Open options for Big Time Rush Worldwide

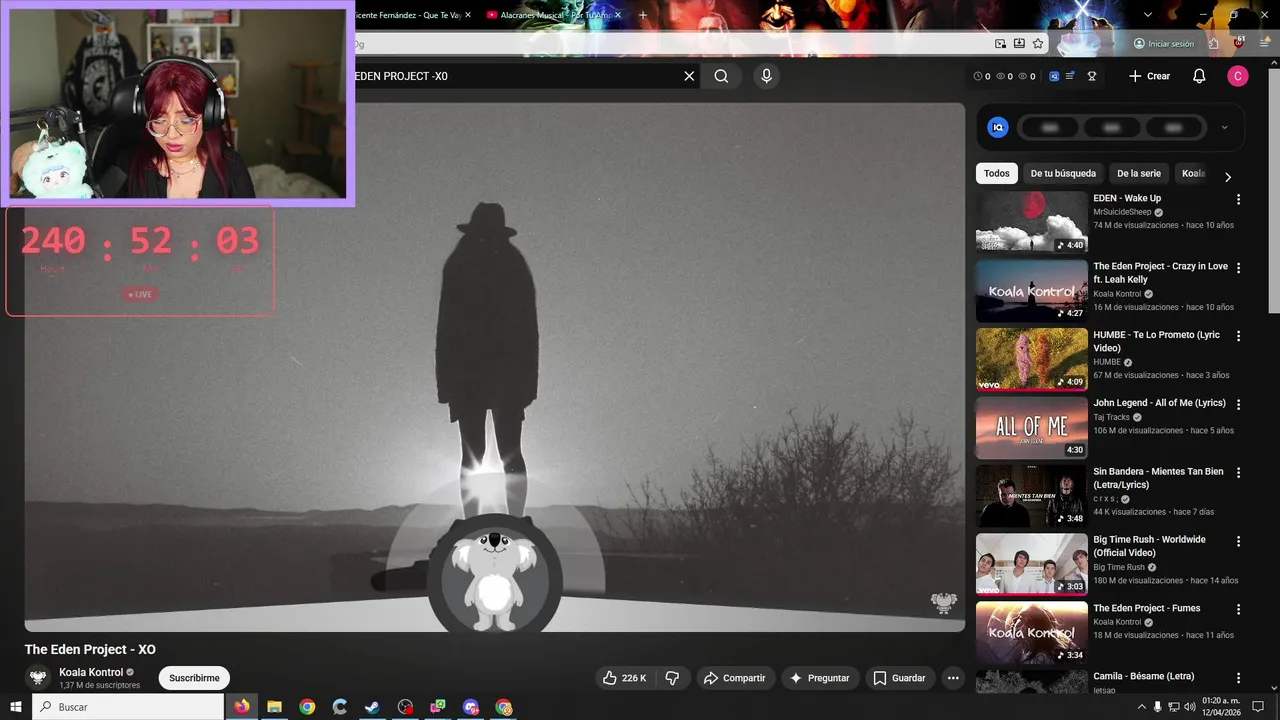click(1238, 541)
